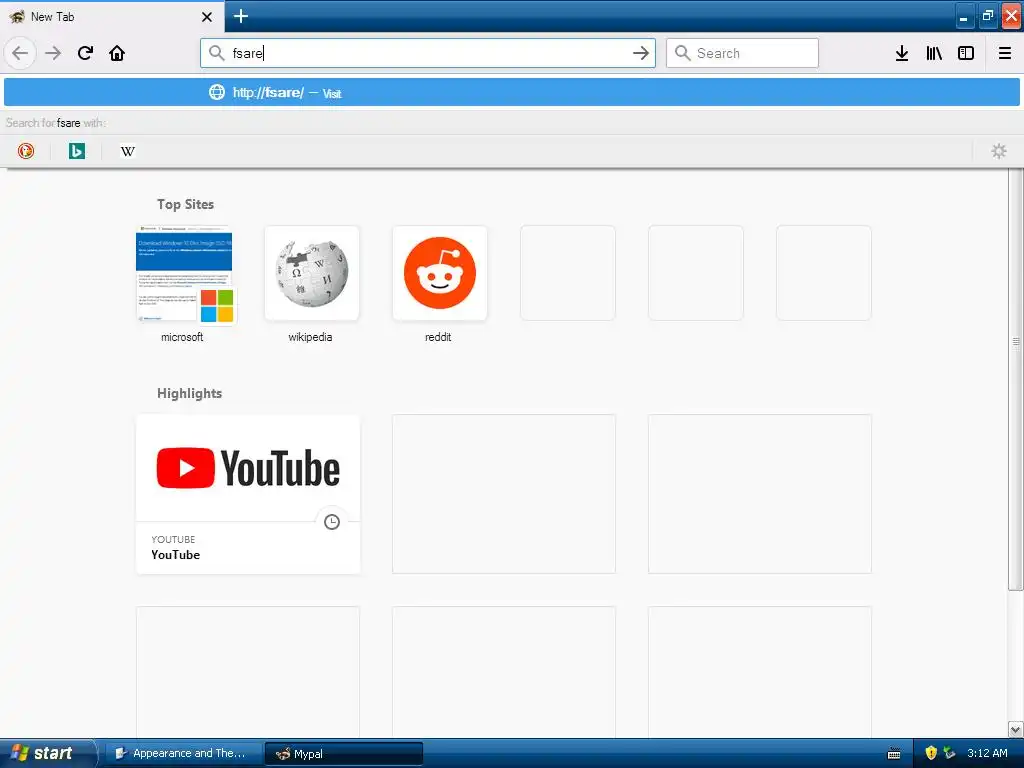This screenshot has width=1024, height=768.
Task: Open a new tab with plus button
Action: click(x=241, y=16)
